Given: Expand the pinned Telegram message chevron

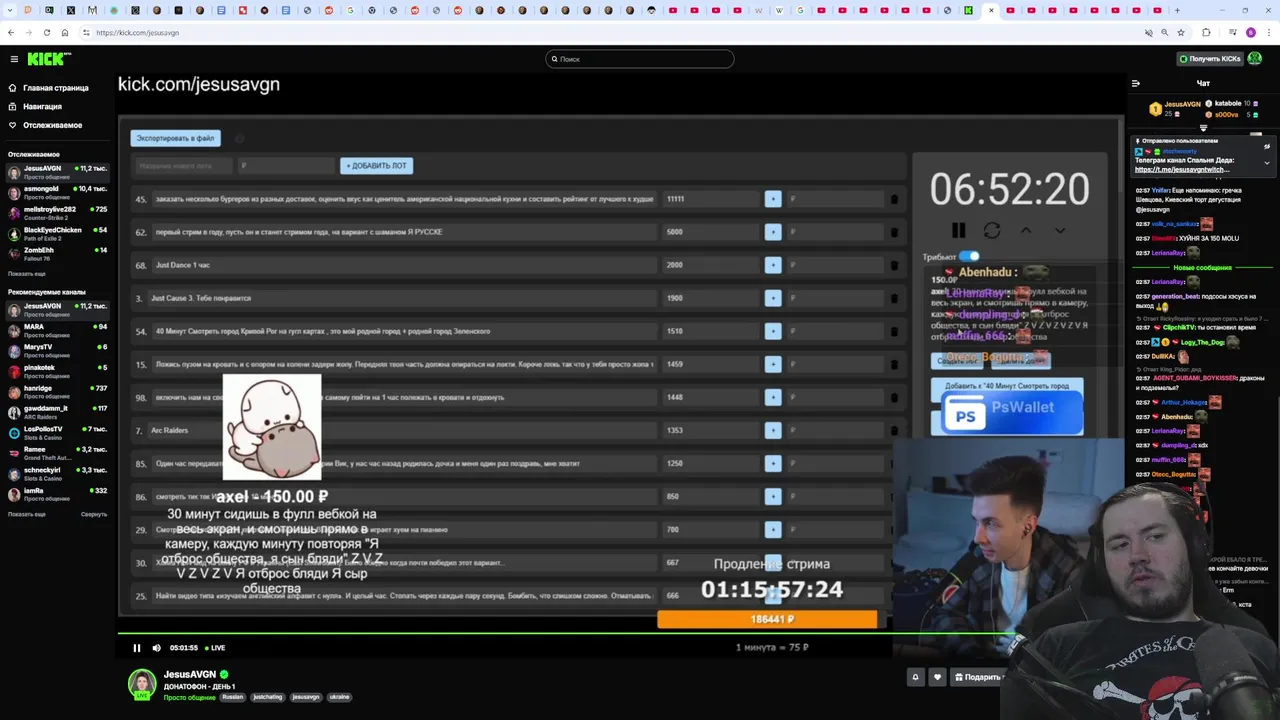Looking at the screenshot, I should (1266, 163).
